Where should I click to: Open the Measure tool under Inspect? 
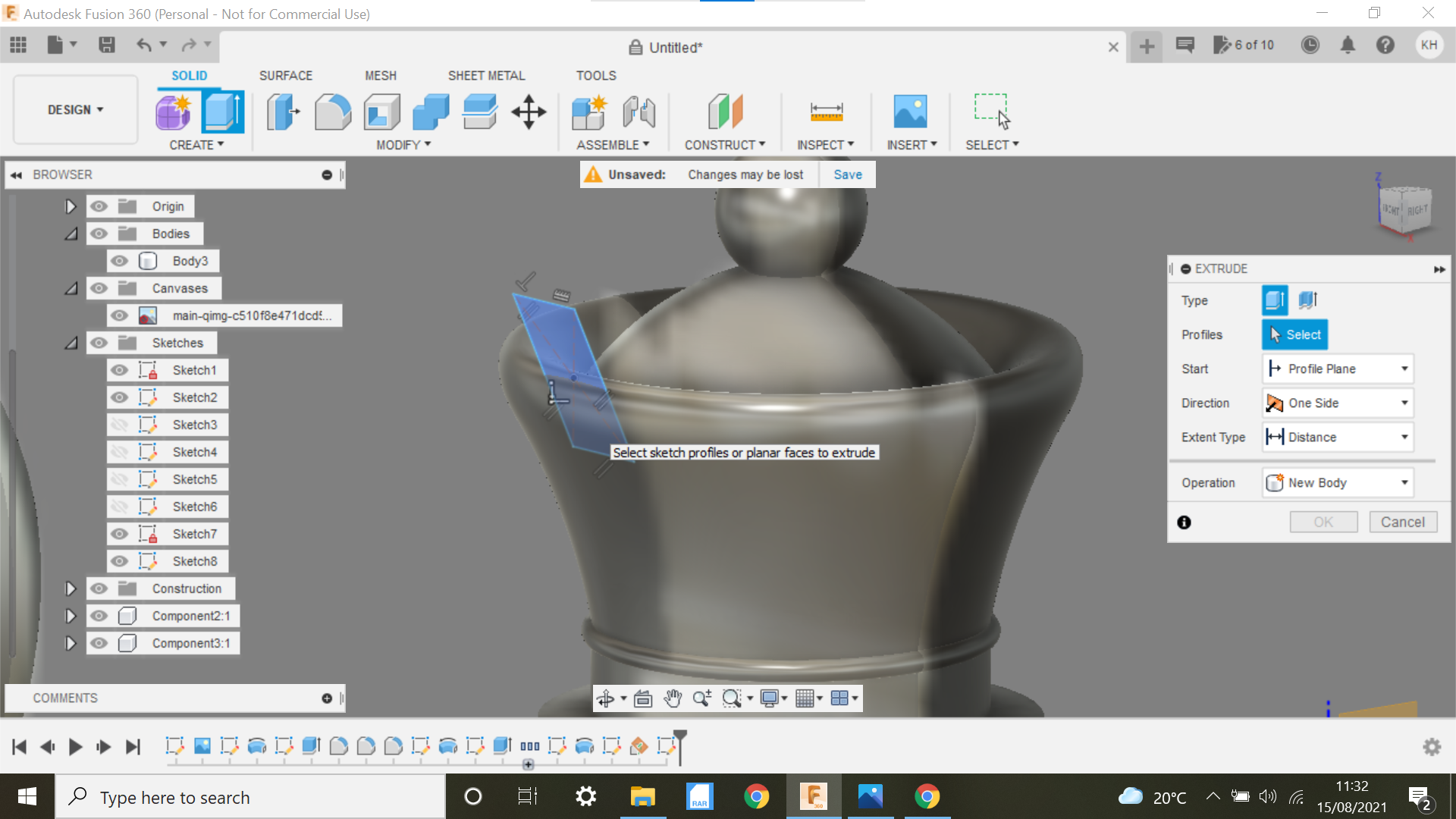coord(826,111)
